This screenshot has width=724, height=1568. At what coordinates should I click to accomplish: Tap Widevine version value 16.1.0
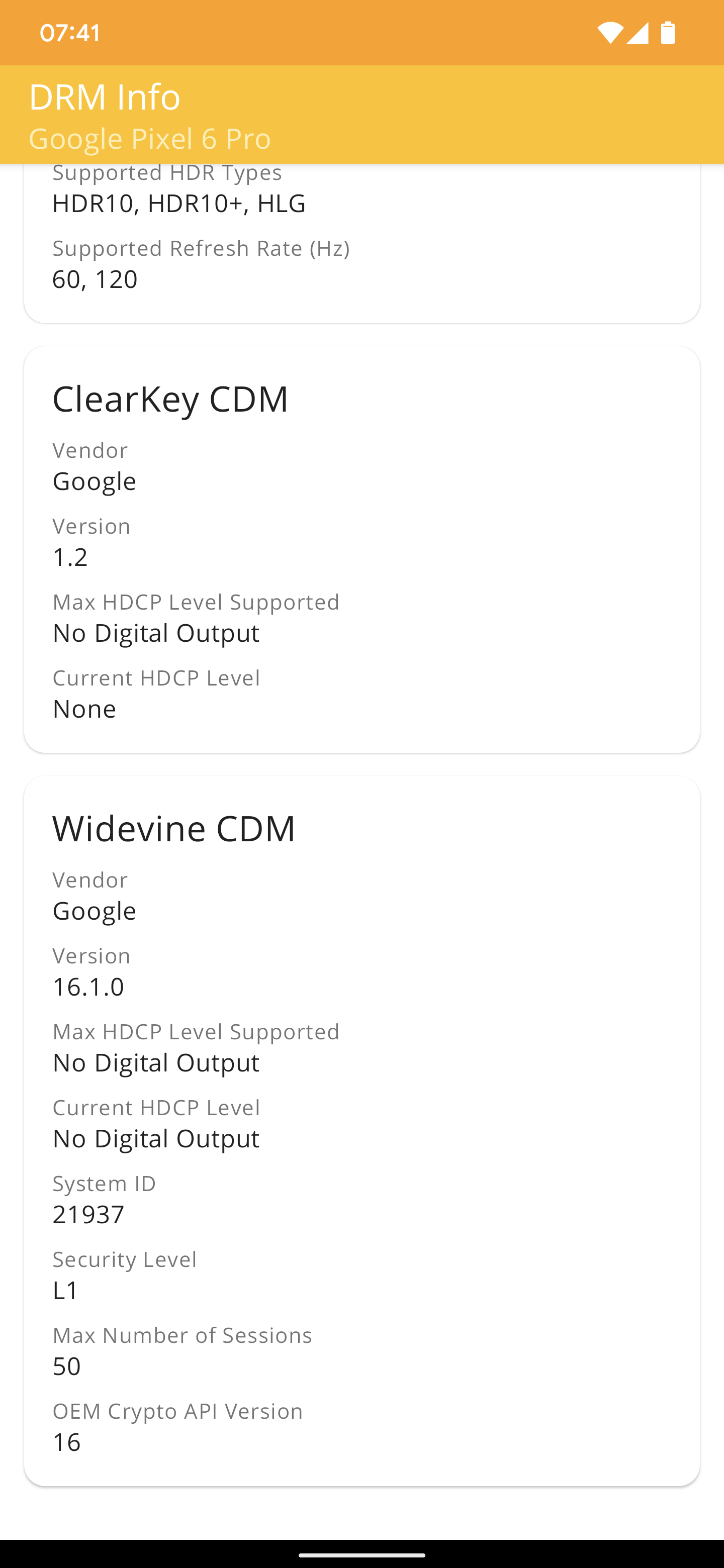(x=88, y=987)
